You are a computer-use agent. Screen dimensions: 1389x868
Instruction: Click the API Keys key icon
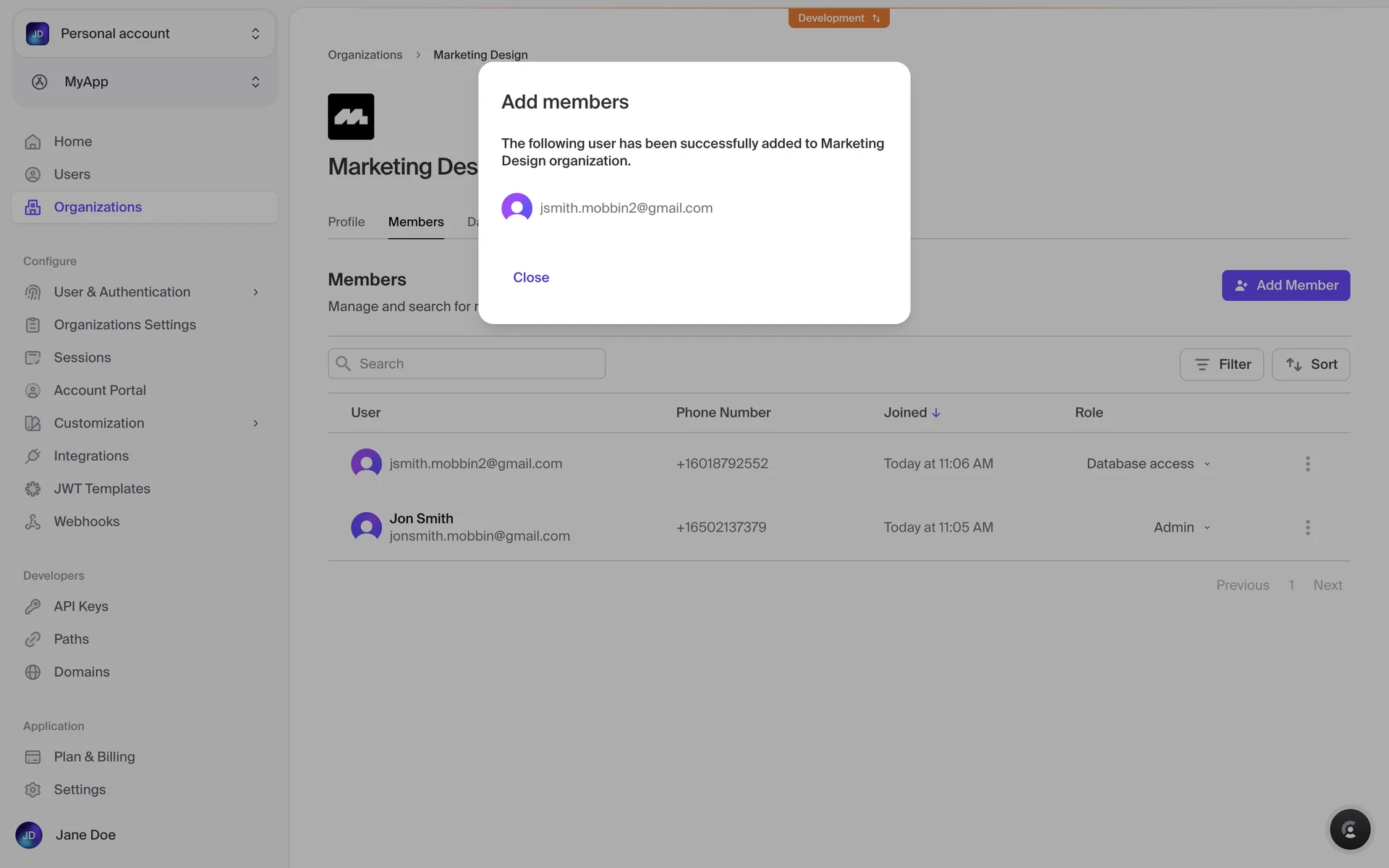pyautogui.click(x=33, y=606)
